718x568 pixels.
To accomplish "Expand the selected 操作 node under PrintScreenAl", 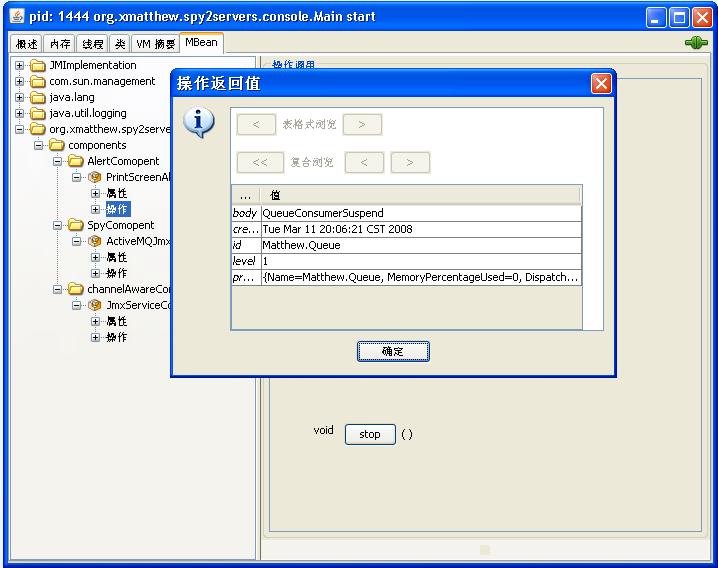I will pyautogui.click(x=95, y=209).
